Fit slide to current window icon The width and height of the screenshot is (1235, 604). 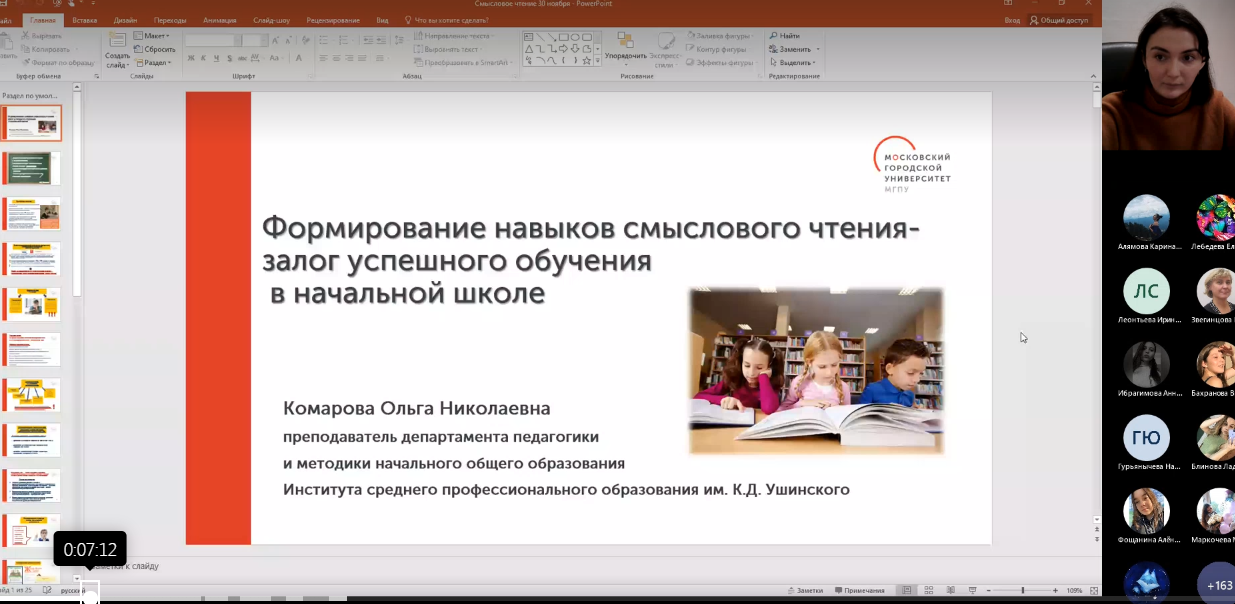coord(1094,591)
